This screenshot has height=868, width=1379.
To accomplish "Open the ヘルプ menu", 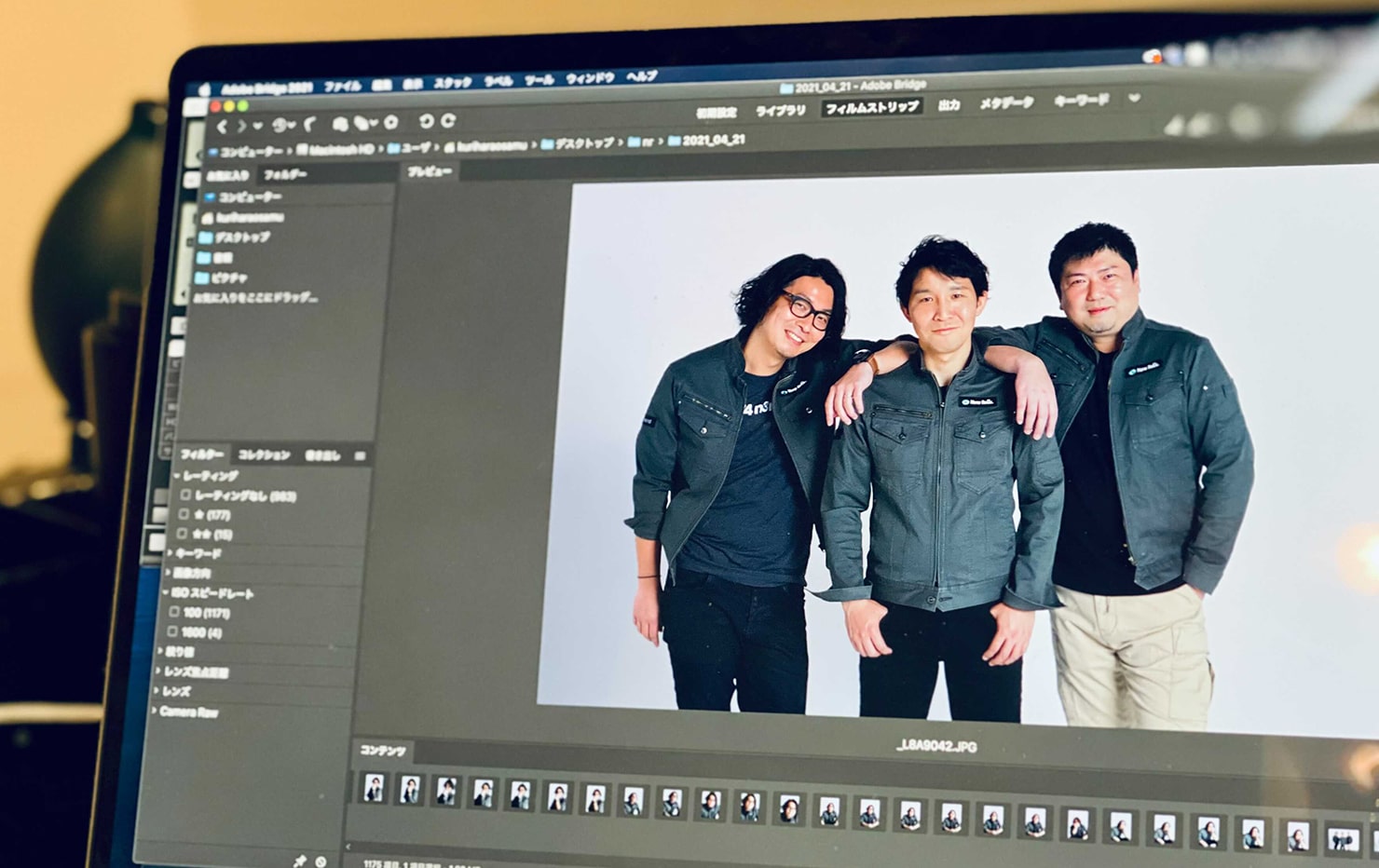I will pyautogui.click(x=642, y=76).
